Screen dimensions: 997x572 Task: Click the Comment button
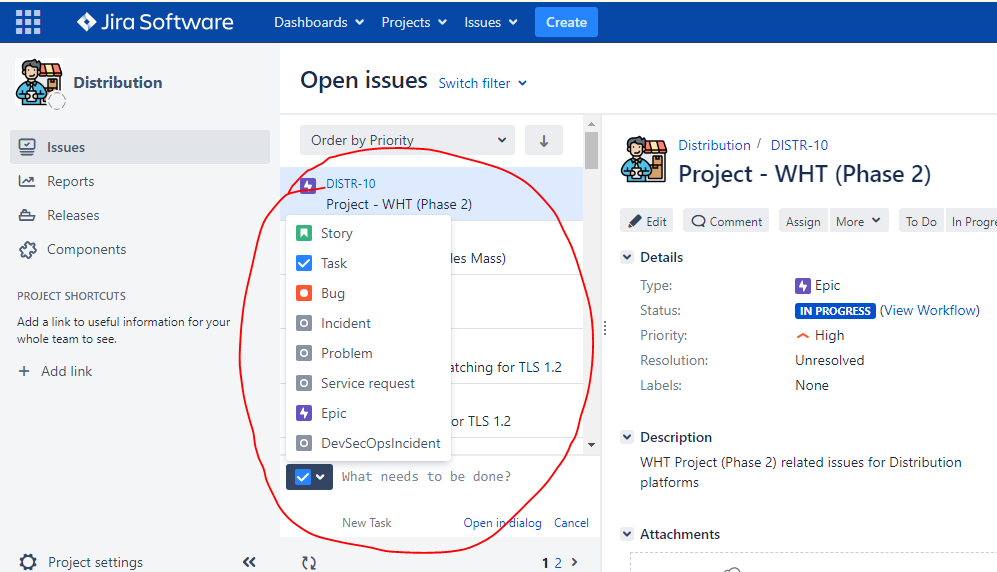pos(726,221)
